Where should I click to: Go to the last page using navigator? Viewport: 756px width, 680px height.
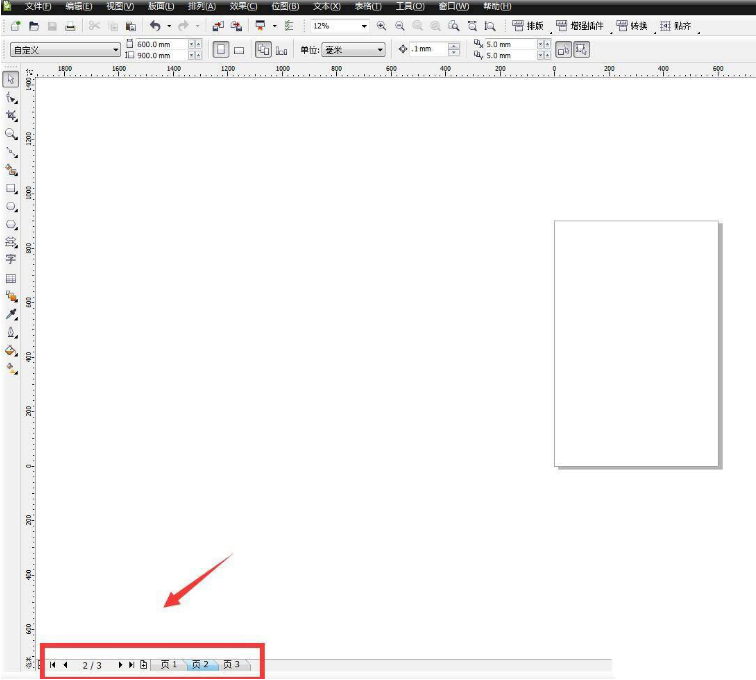click(131, 665)
